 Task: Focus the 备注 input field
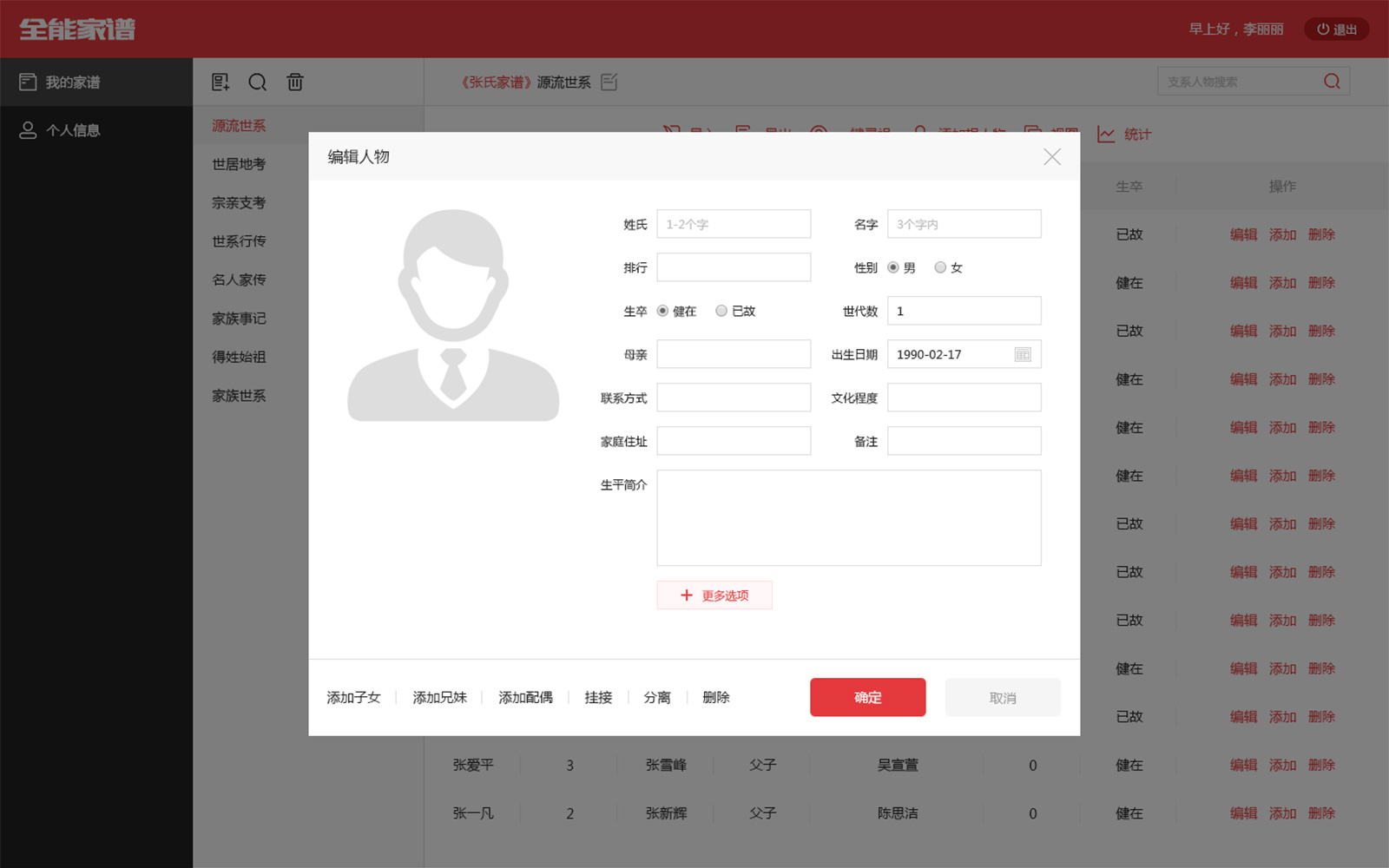pyautogui.click(x=964, y=441)
